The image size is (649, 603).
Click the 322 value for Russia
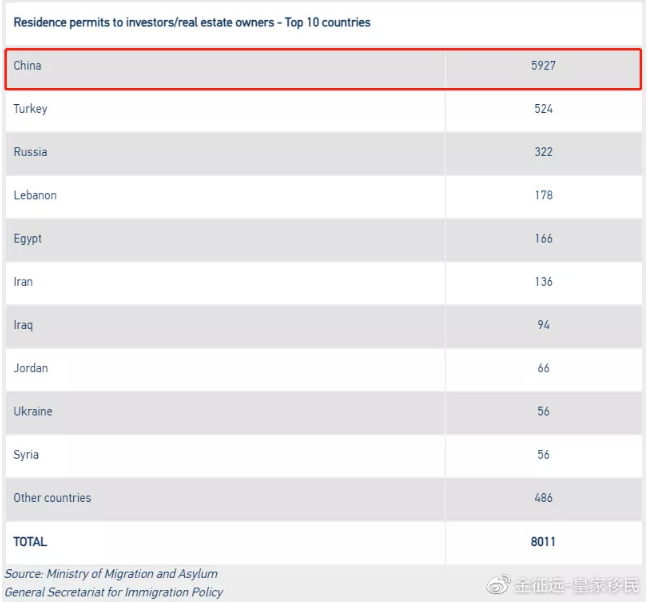point(543,152)
